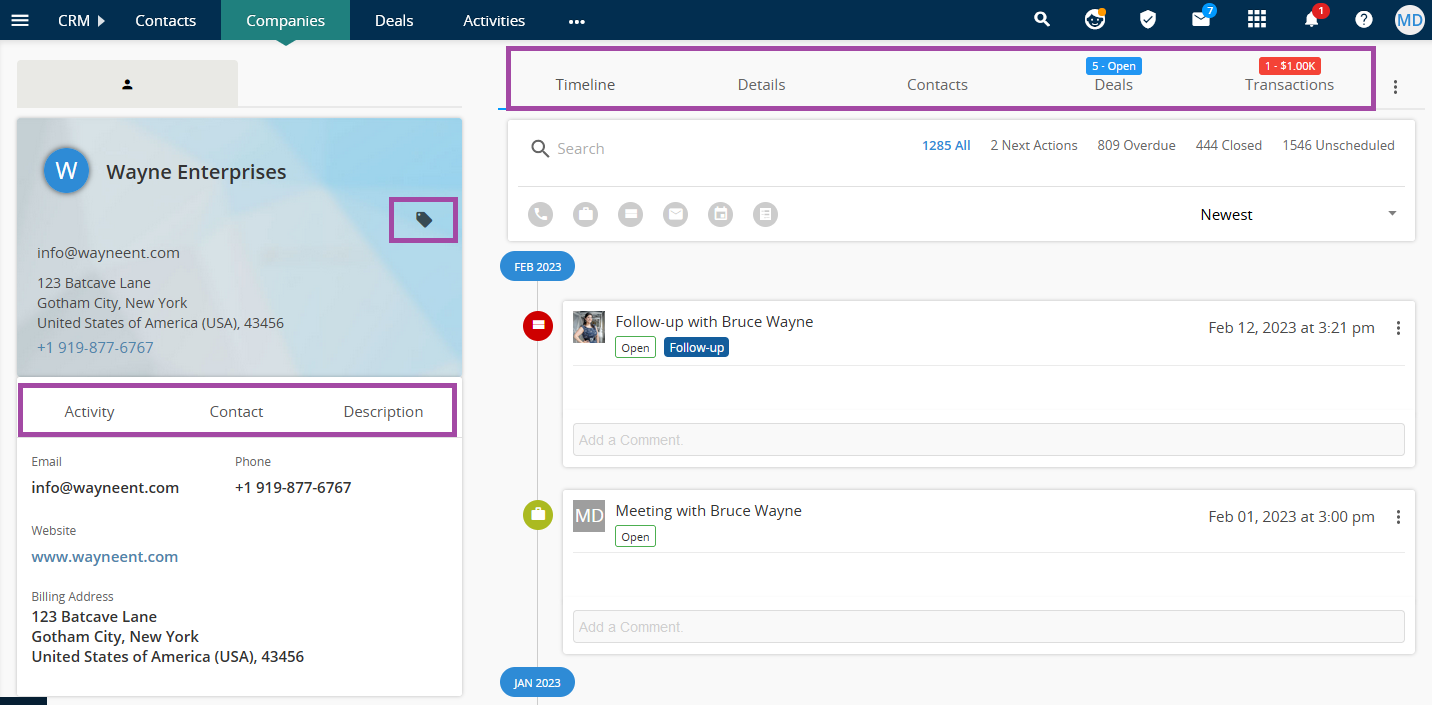Open the notifications bell
The width and height of the screenshot is (1432, 705).
1312,19
